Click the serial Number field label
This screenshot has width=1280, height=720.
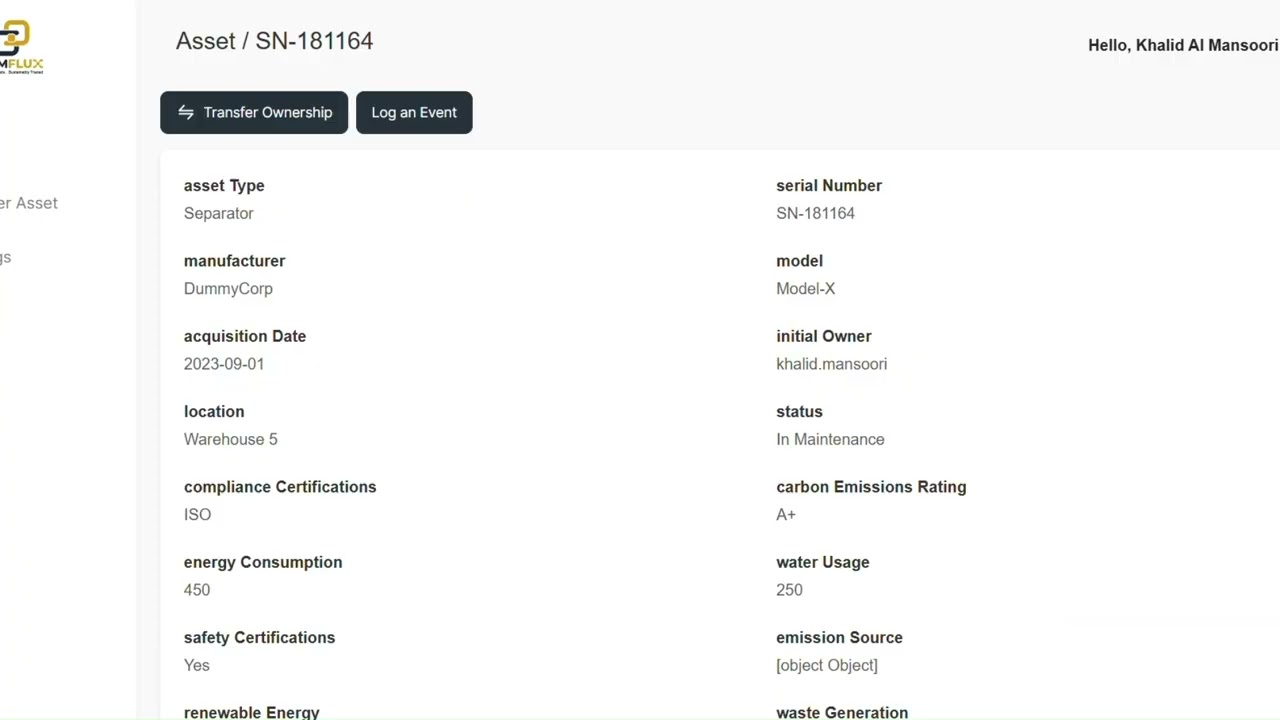[x=829, y=186]
